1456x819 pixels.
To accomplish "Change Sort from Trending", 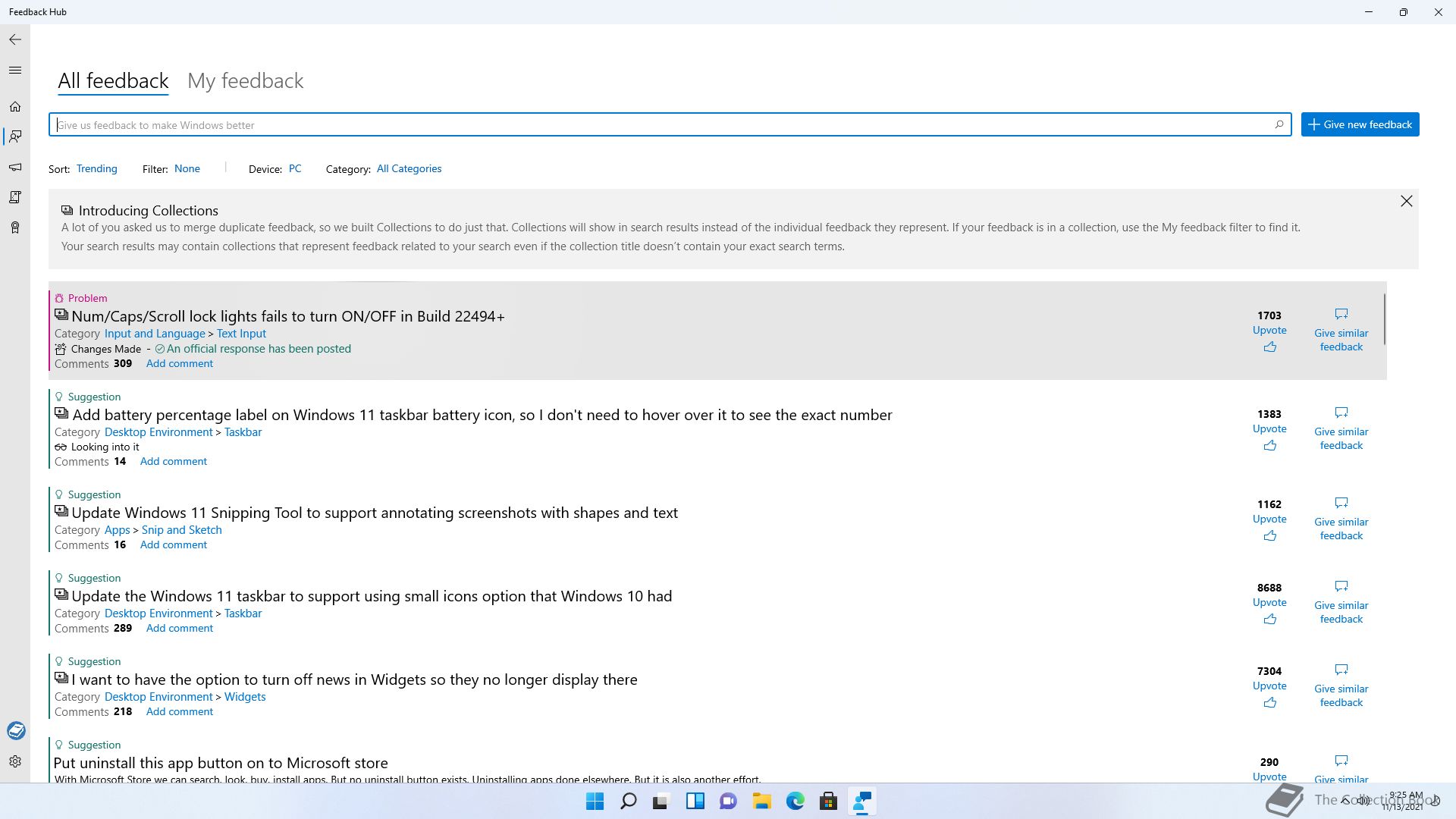I will 96,168.
